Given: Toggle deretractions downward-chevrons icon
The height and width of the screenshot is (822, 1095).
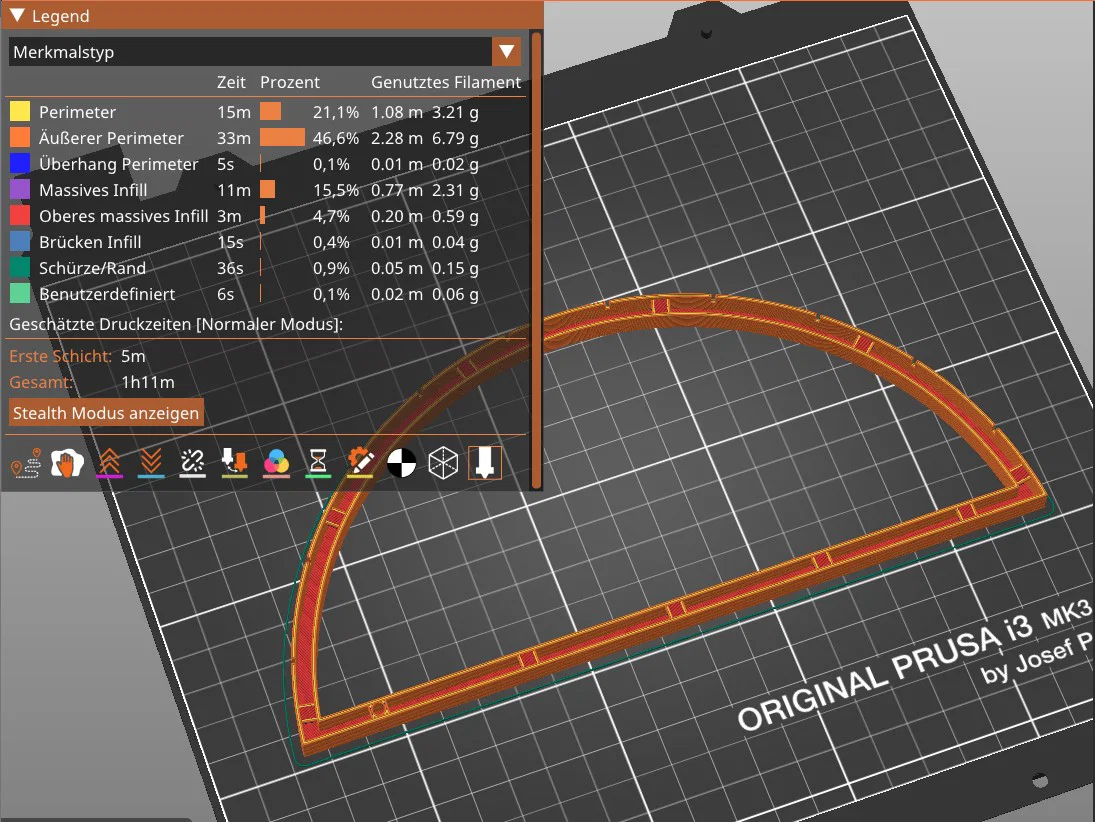Looking at the screenshot, I should pos(151,463).
